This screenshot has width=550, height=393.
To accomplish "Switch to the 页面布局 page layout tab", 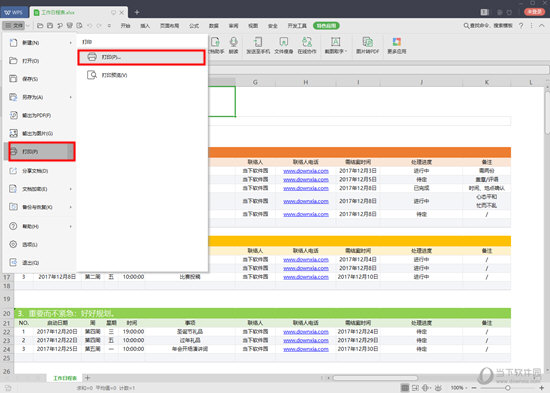I will pos(169,26).
